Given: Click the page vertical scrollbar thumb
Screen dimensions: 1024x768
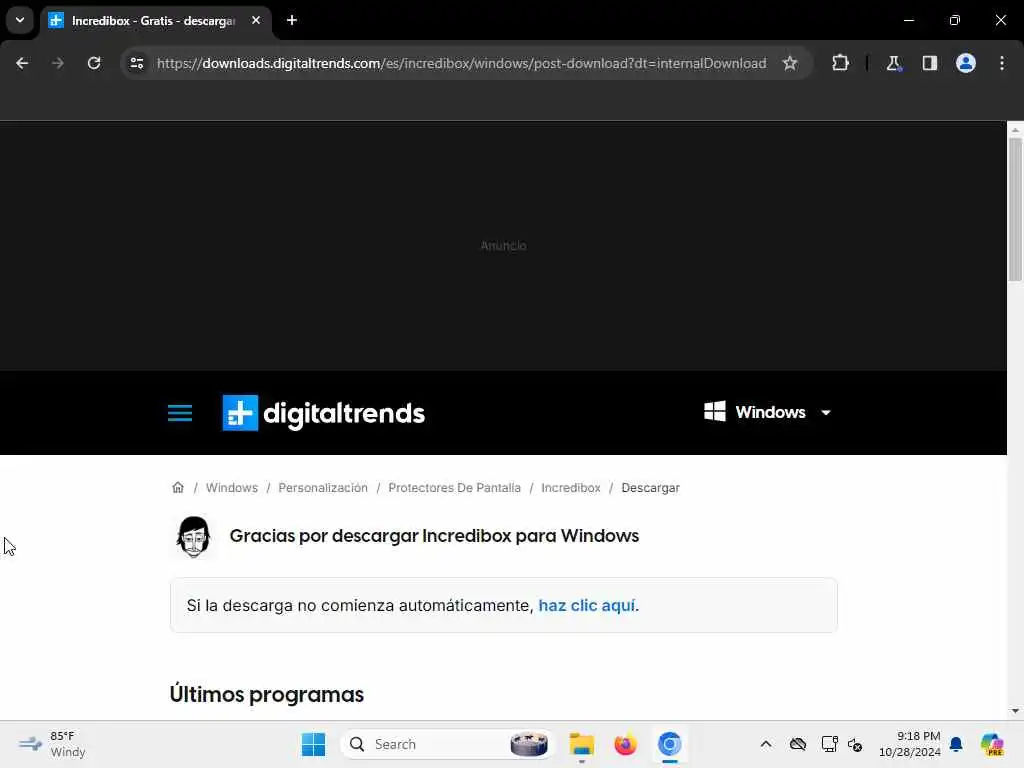Looking at the screenshot, I should tap(1015, 209).
